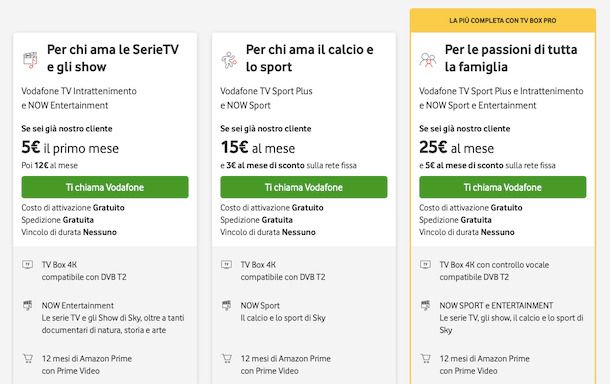Click heading Per chi ama le SerieTV
Image resolution: width=610 pixels, height=384 pixels.
[112, 58]
